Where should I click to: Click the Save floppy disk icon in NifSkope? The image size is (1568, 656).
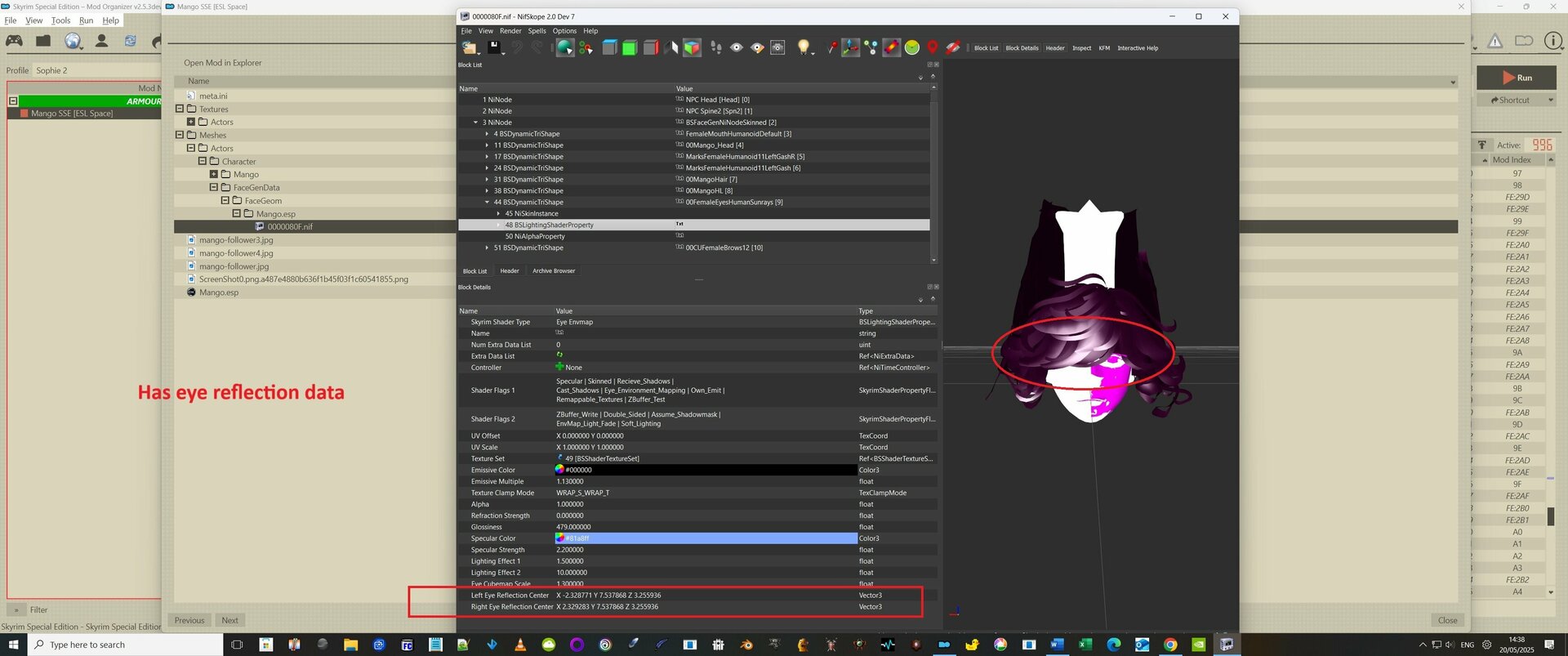(493, 48)
